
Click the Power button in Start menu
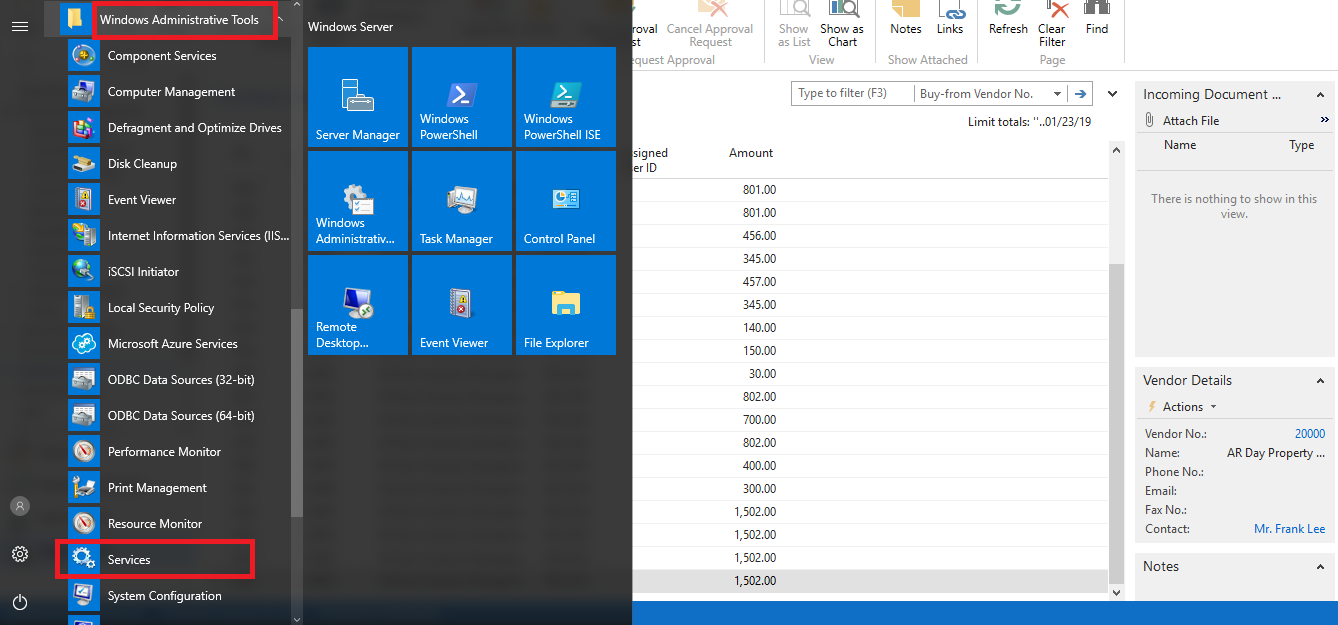tap(20, 602)
